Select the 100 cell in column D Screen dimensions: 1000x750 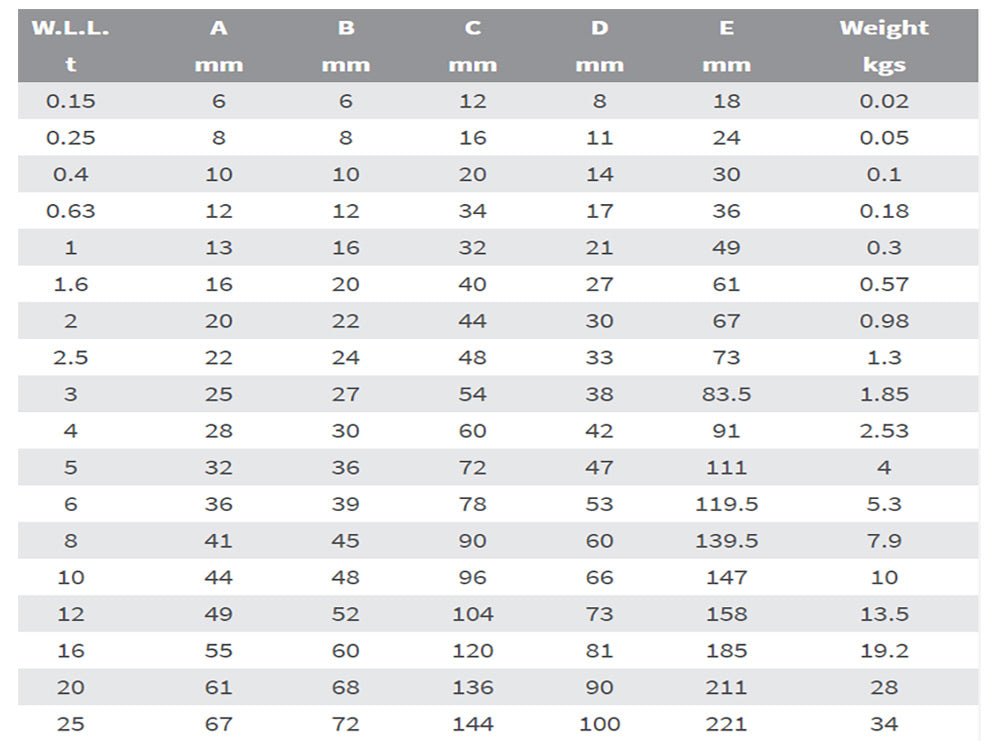pyautogui.click(x=599, y=724)
